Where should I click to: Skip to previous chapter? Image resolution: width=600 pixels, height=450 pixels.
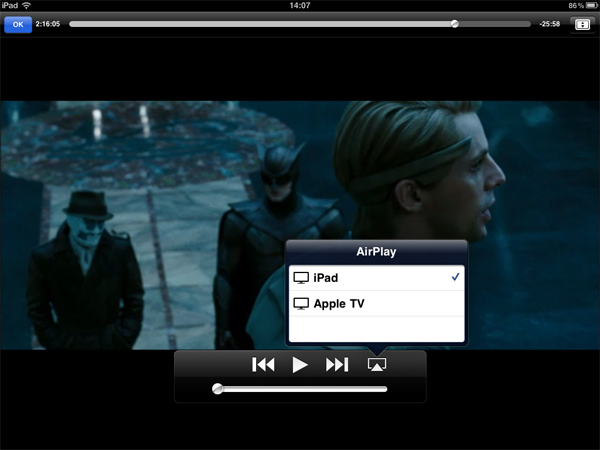point(263,364)
